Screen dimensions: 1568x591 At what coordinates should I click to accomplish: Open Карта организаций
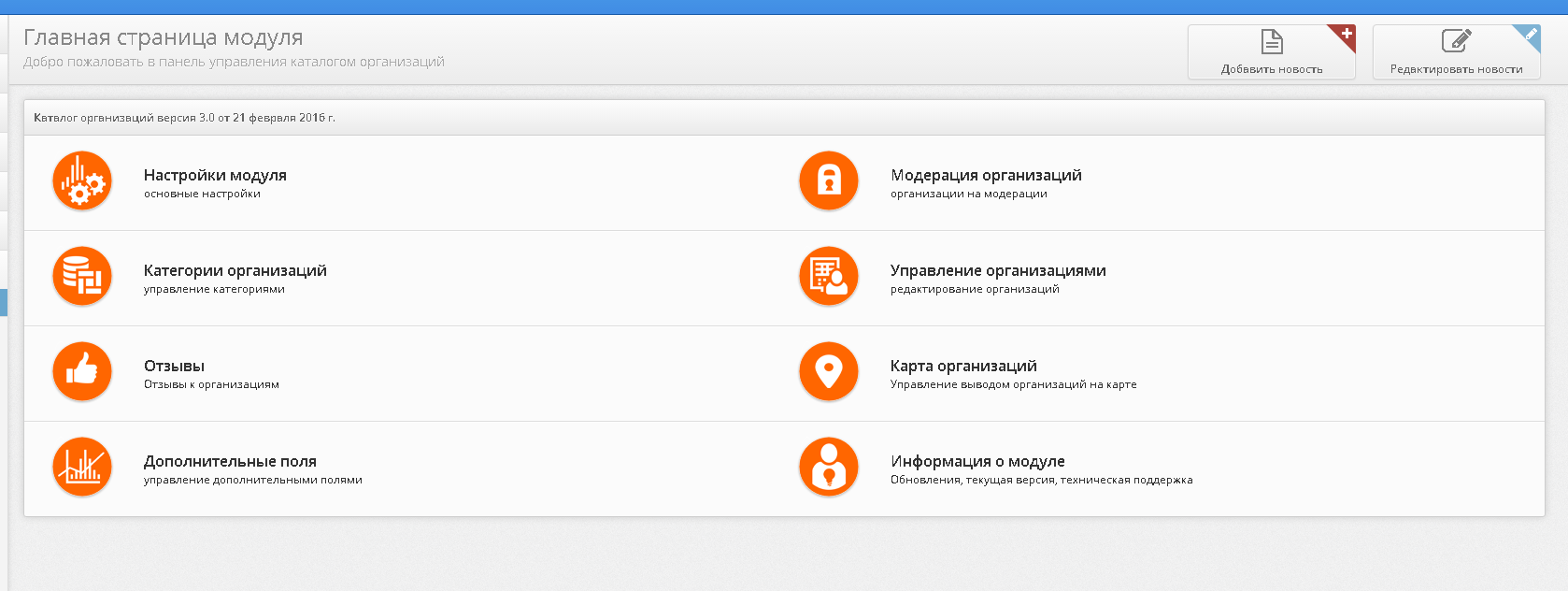963,366
